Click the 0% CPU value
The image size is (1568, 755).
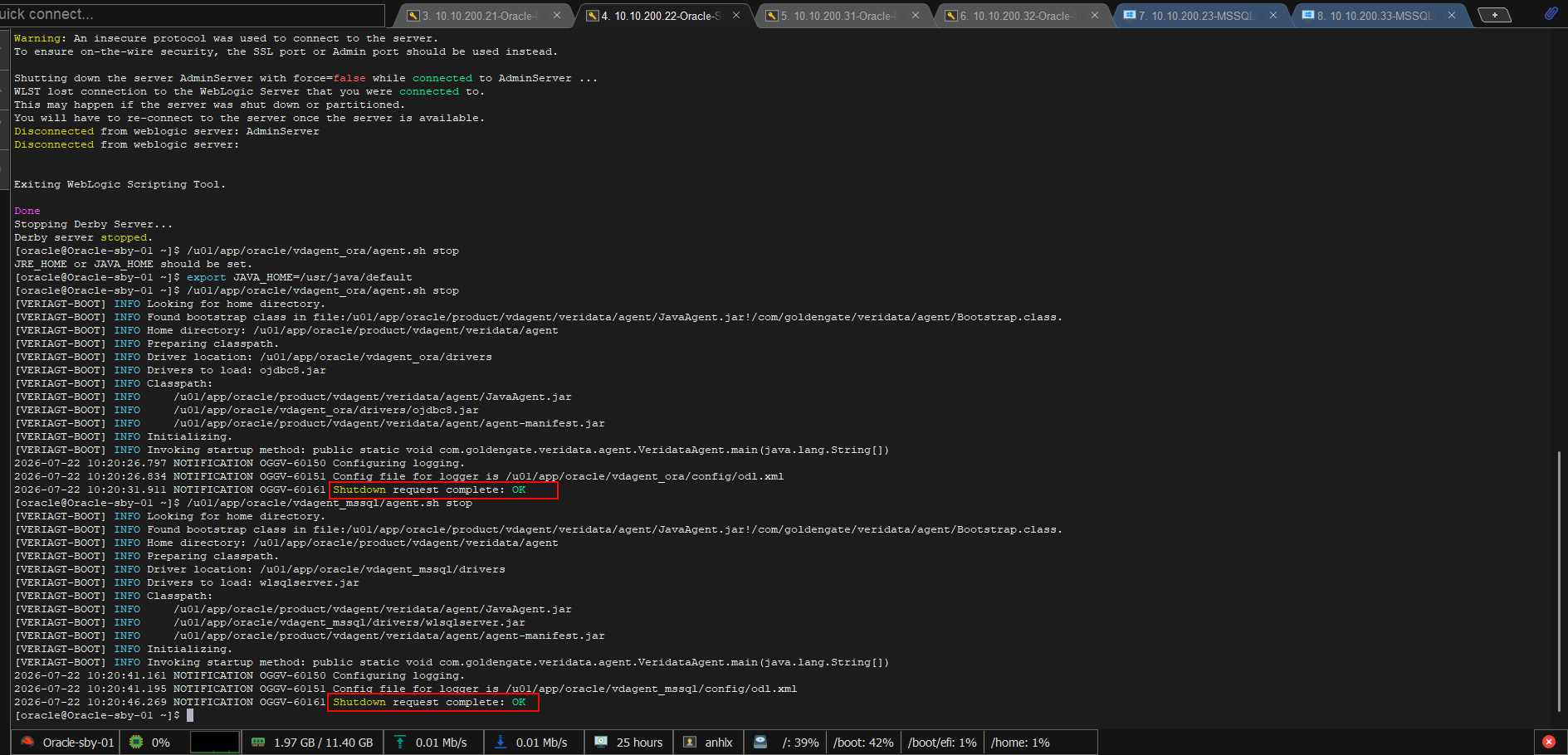(x=161, y=743)
